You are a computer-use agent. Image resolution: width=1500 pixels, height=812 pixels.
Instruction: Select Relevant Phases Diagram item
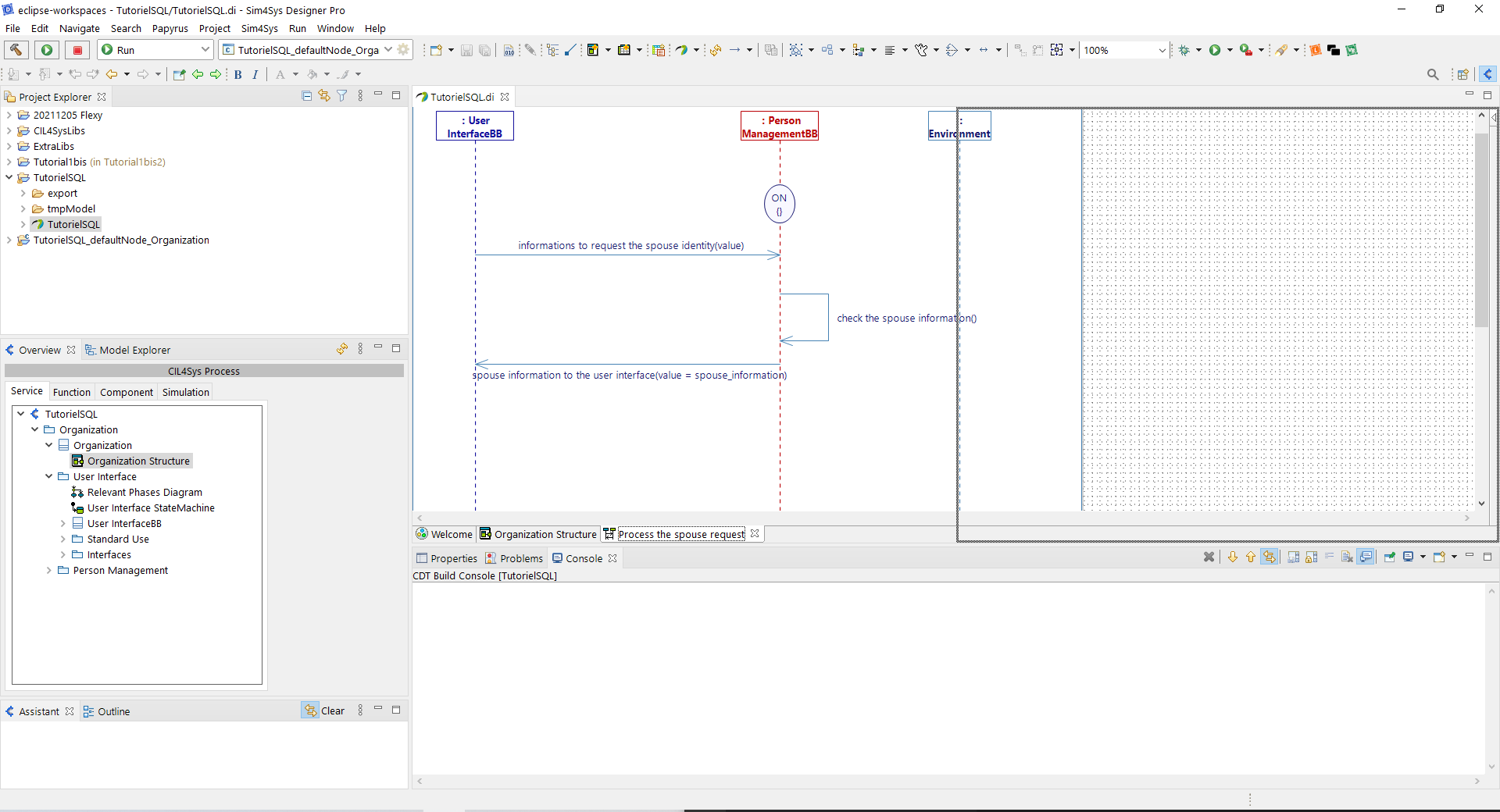(145, 492)
